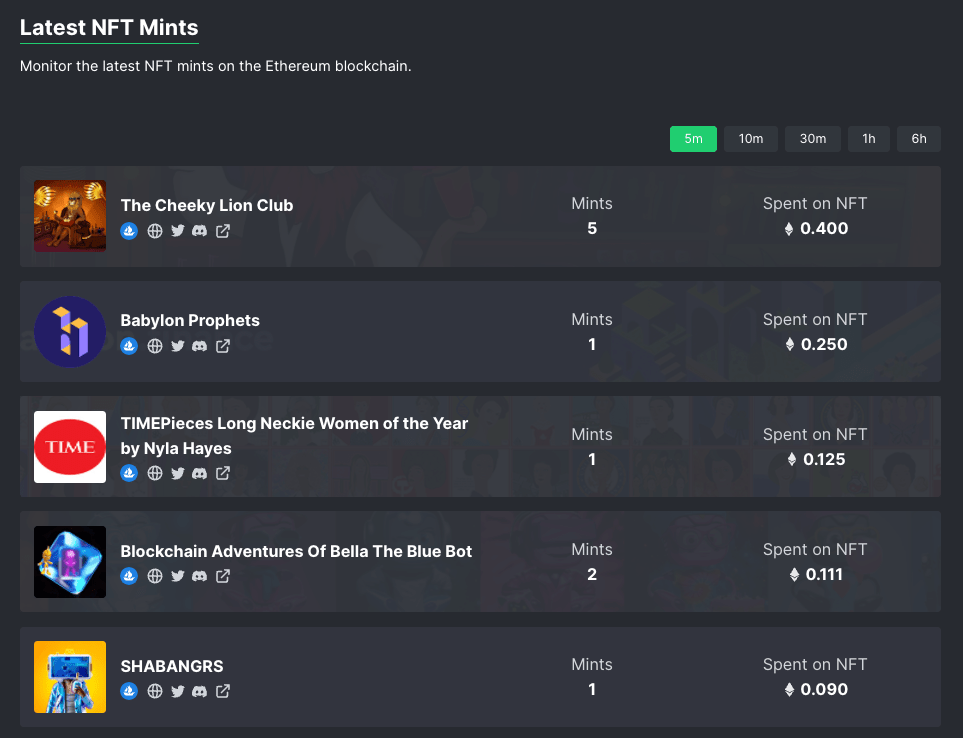The width and height of the screenshot is (963, 738).
Task: Click the SHABANGRS collection name
Action: [171, 666]
